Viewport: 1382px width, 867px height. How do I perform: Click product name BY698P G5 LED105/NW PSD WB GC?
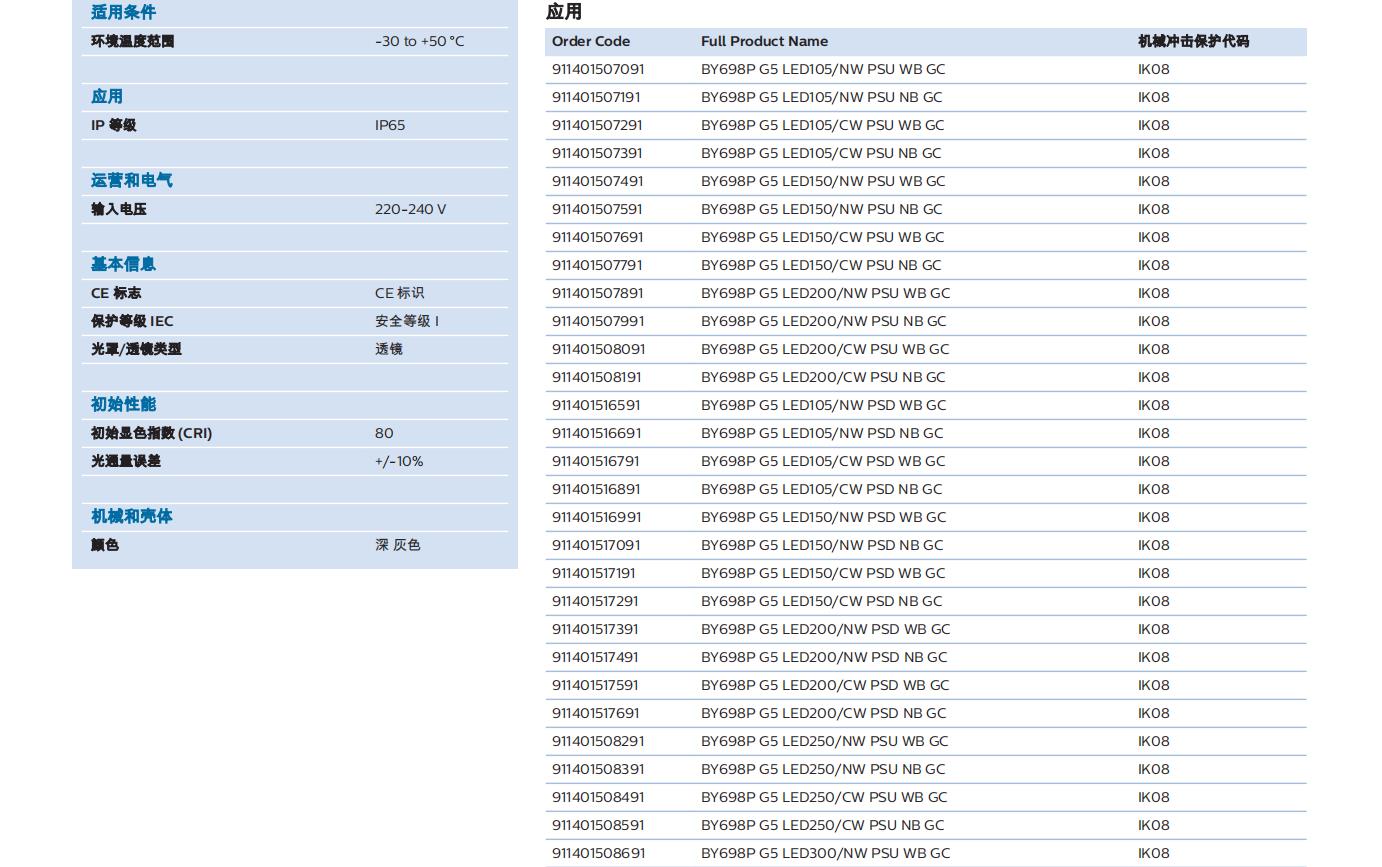(824, 405)
